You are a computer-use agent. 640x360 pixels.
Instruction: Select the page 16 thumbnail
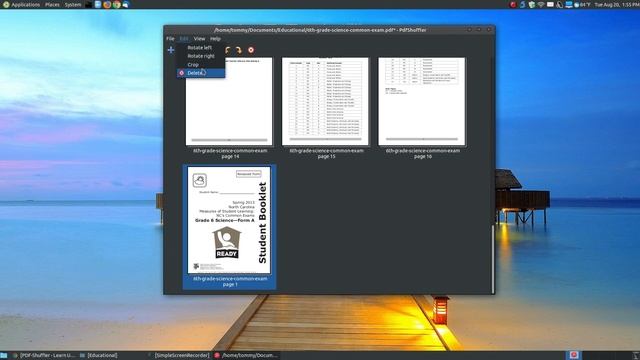pos(422,101)
